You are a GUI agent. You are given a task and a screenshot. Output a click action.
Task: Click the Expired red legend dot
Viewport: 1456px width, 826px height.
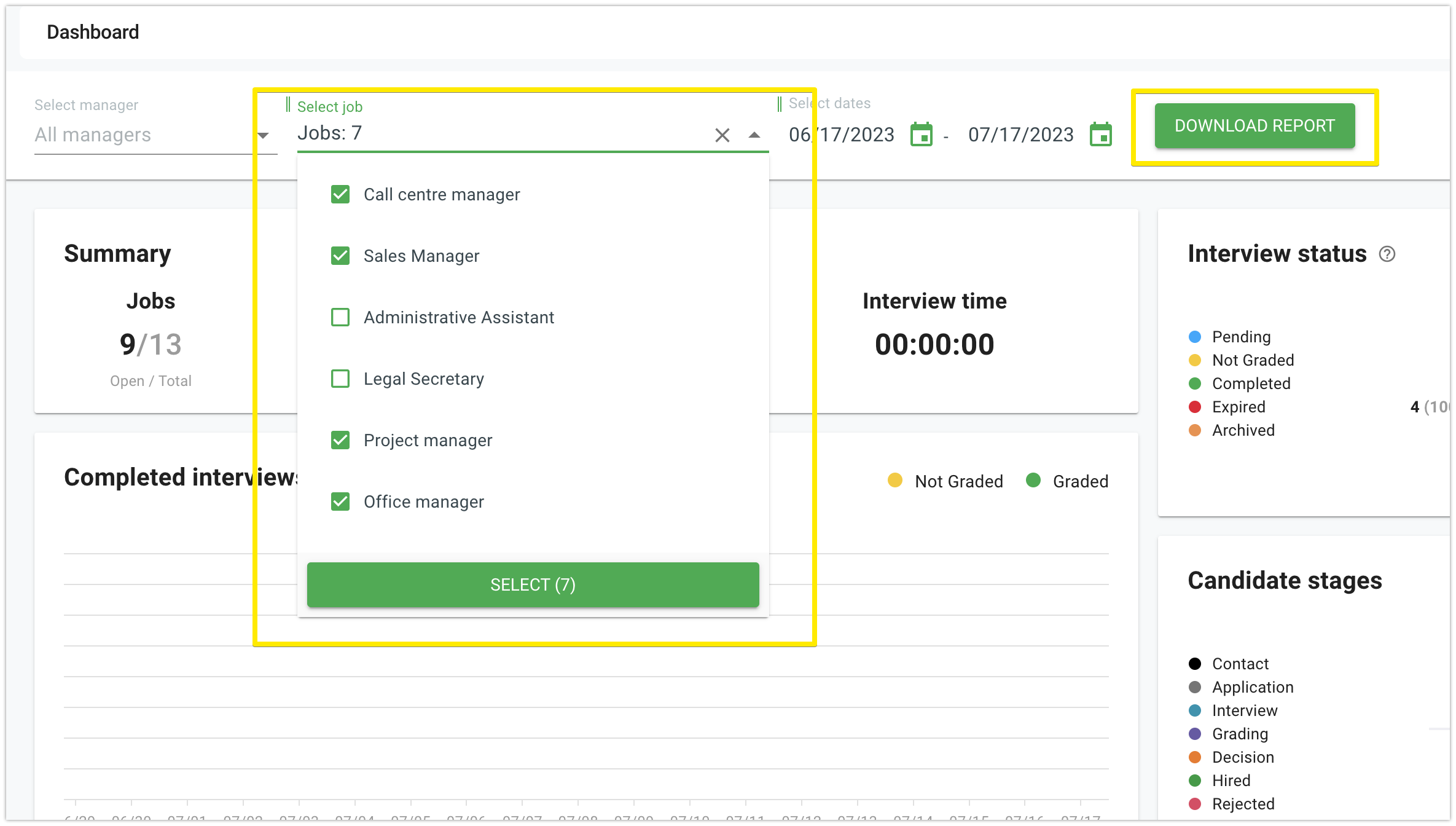coord(1195,407)
